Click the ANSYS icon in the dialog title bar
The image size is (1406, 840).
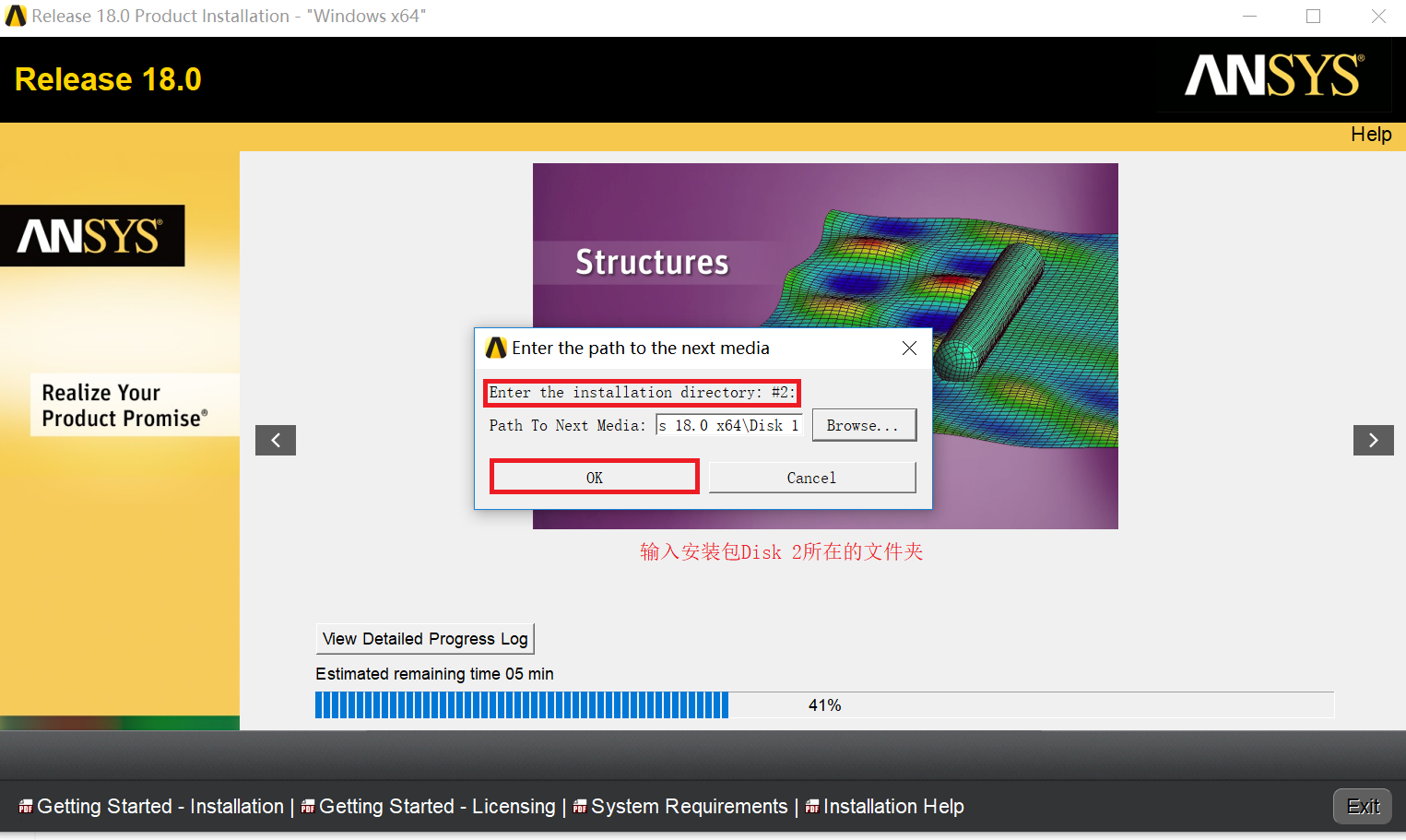(x=496, y=348)
